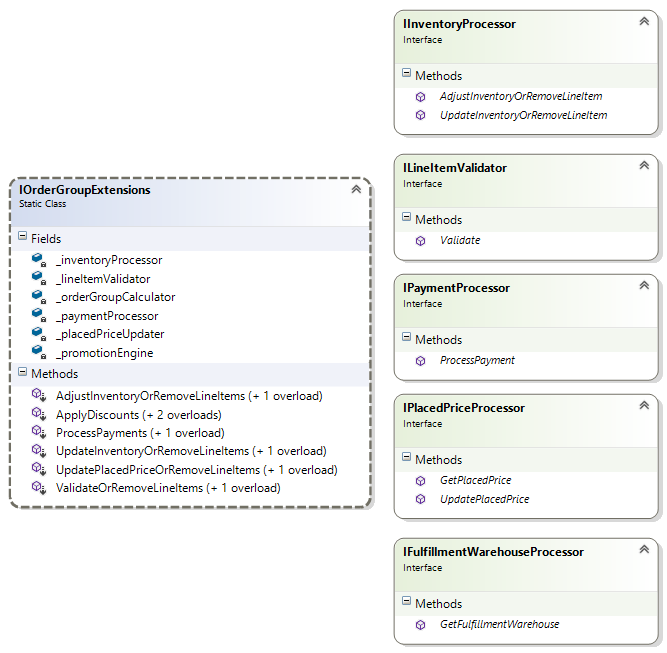Click the _promotionEngine field icon

tap(39, 353)
